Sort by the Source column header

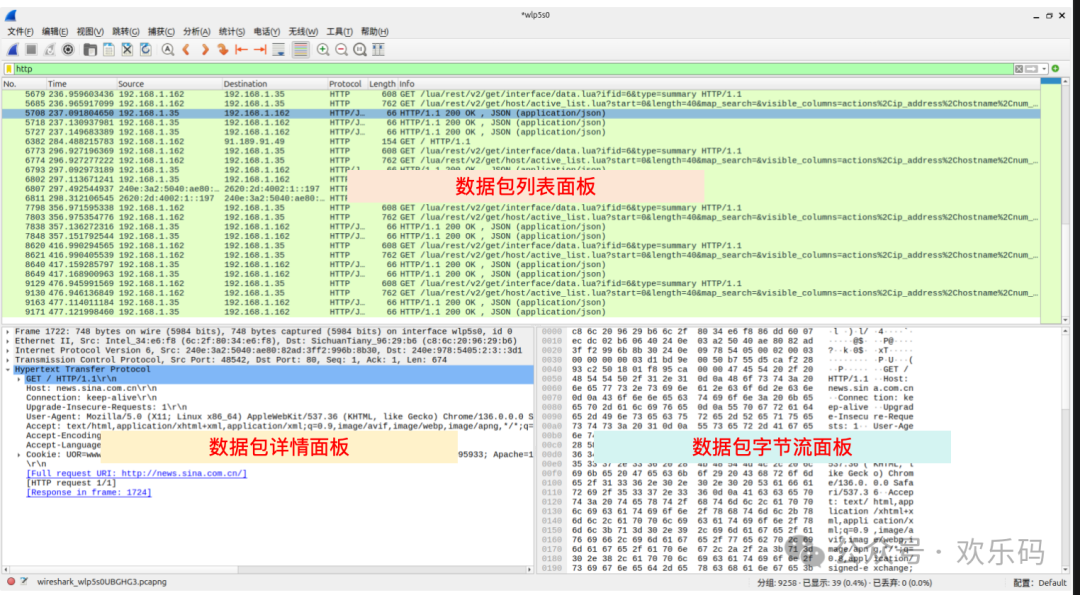click(x=168, y=84)
